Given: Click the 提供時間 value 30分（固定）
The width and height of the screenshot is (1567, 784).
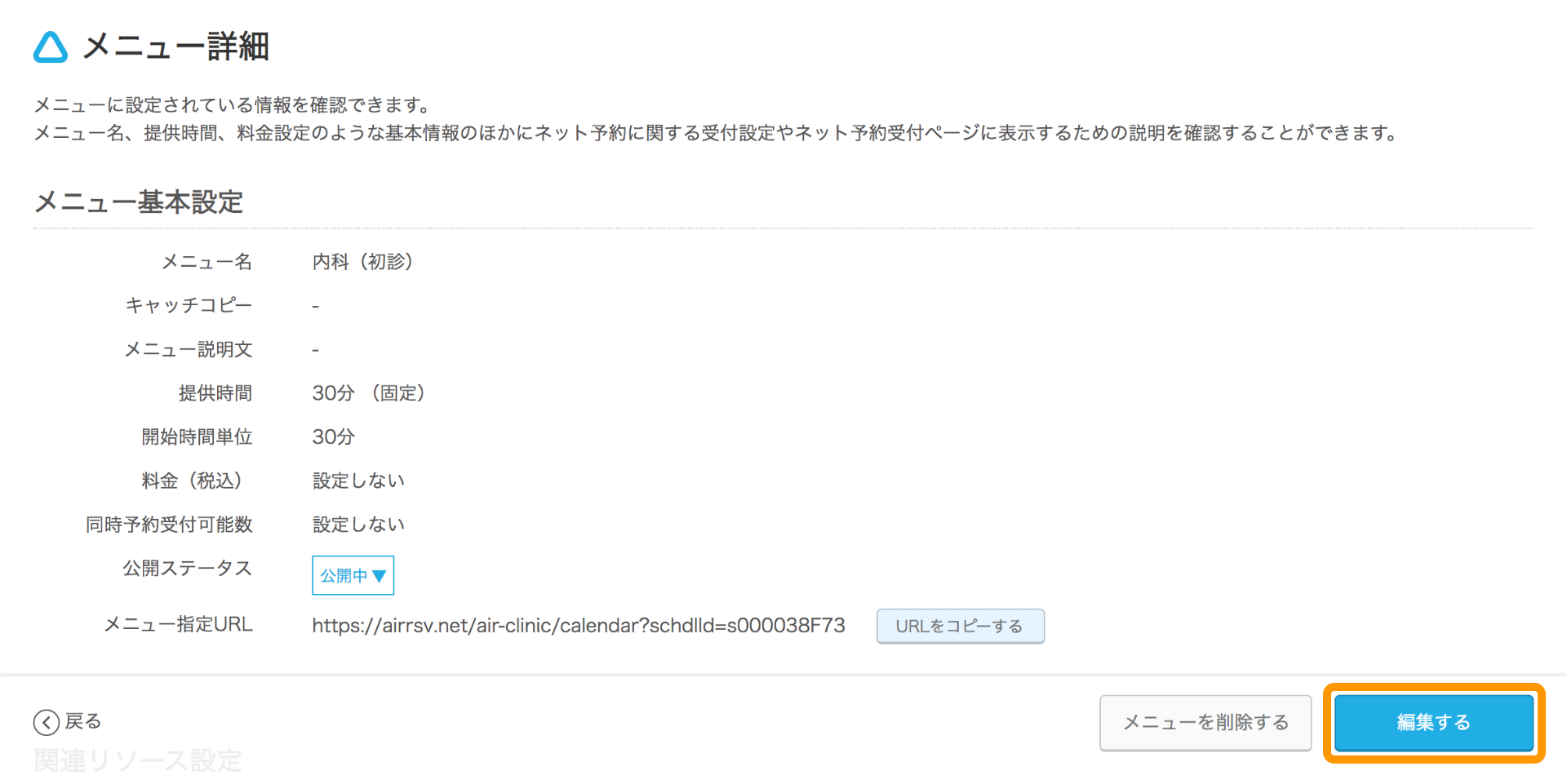Looking at the screenshot, I should point(369,393).
